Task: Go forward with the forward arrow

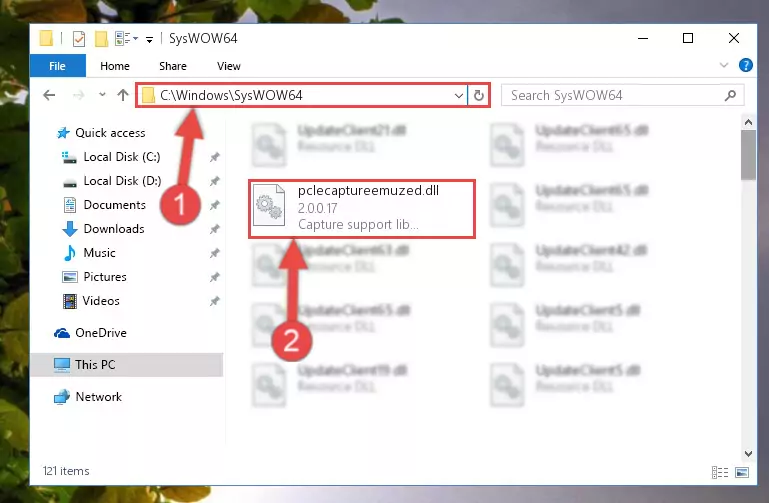Action: [x=78, y=95]
